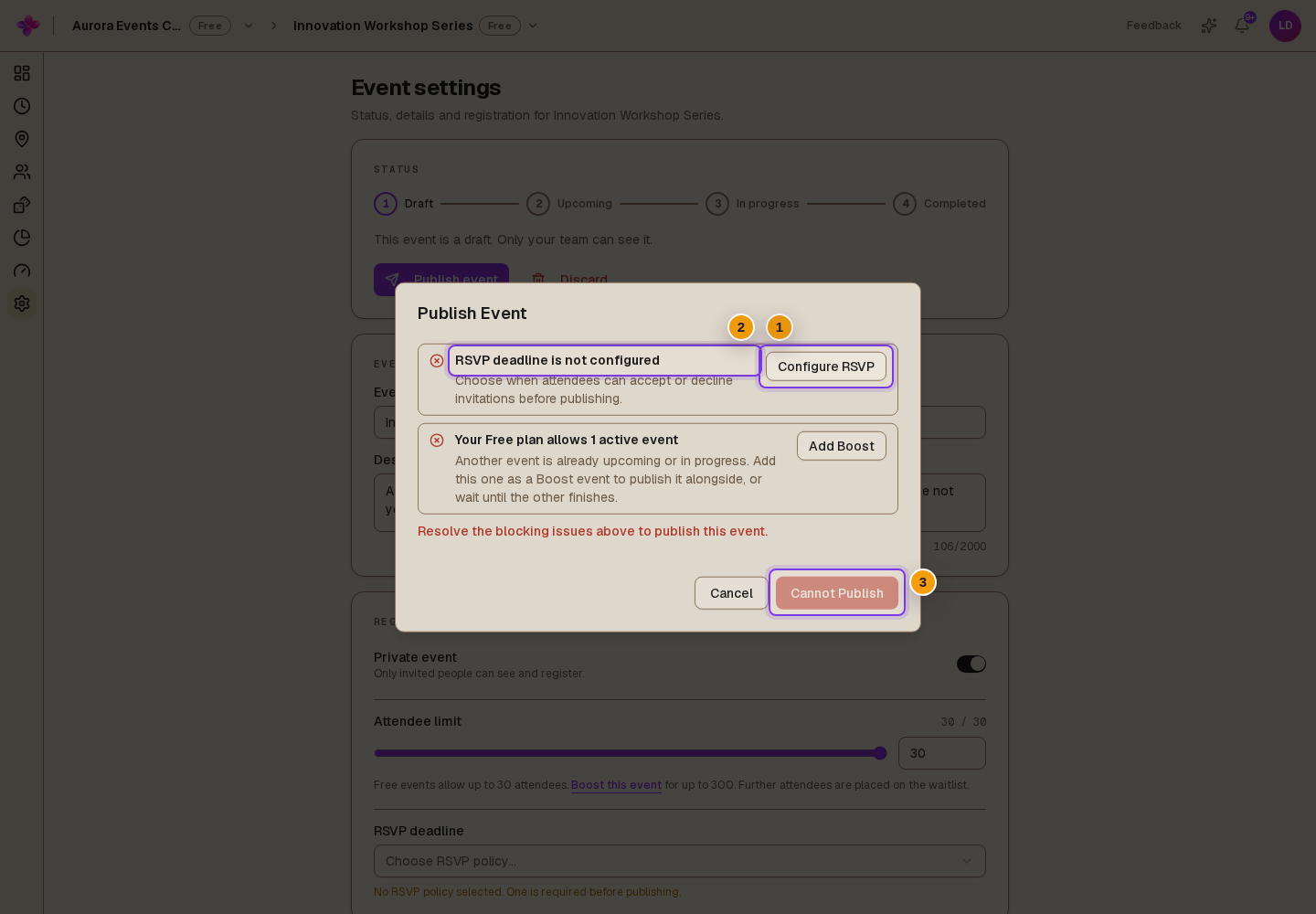Click the Your Free plan allows 1 active event text
The height and width of the screenshot is (914, 1316).
click(x=567, y=440)
